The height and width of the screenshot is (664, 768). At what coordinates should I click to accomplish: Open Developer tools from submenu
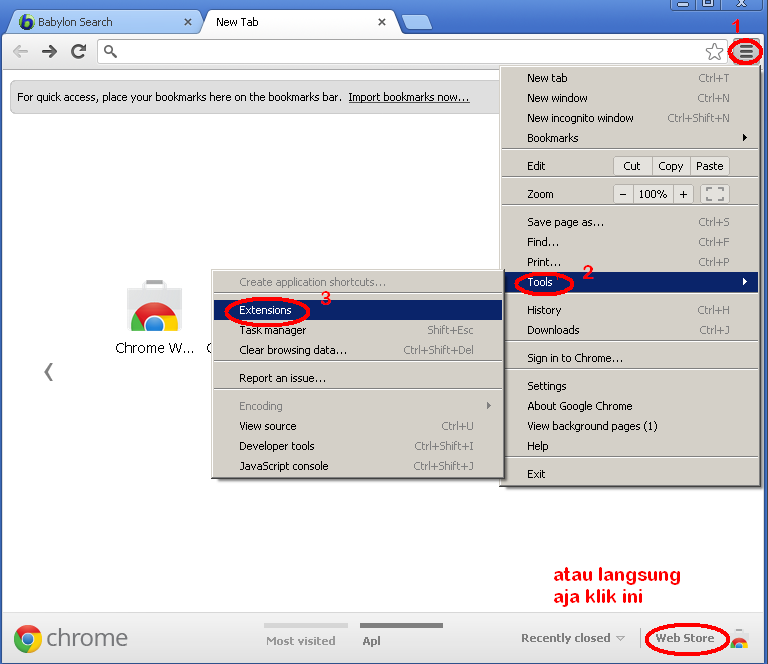(358, 446)
